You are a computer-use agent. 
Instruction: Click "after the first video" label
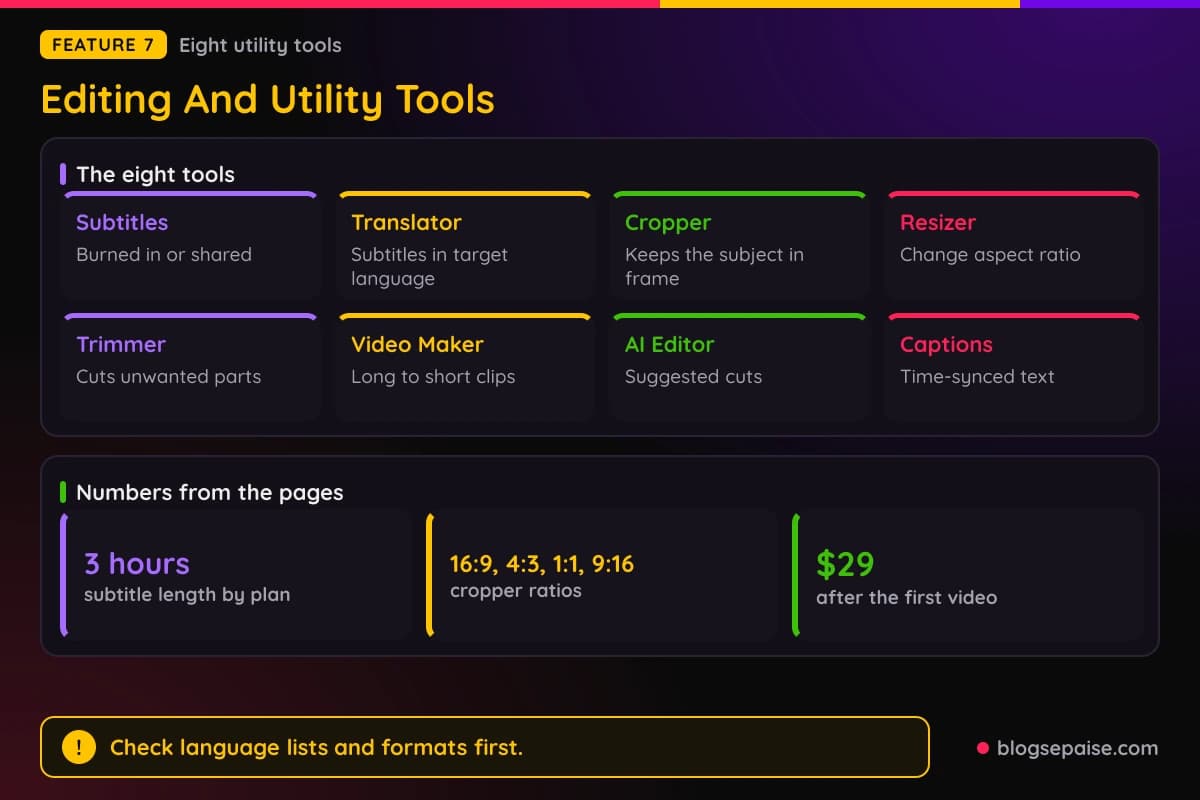coord(906,597)
